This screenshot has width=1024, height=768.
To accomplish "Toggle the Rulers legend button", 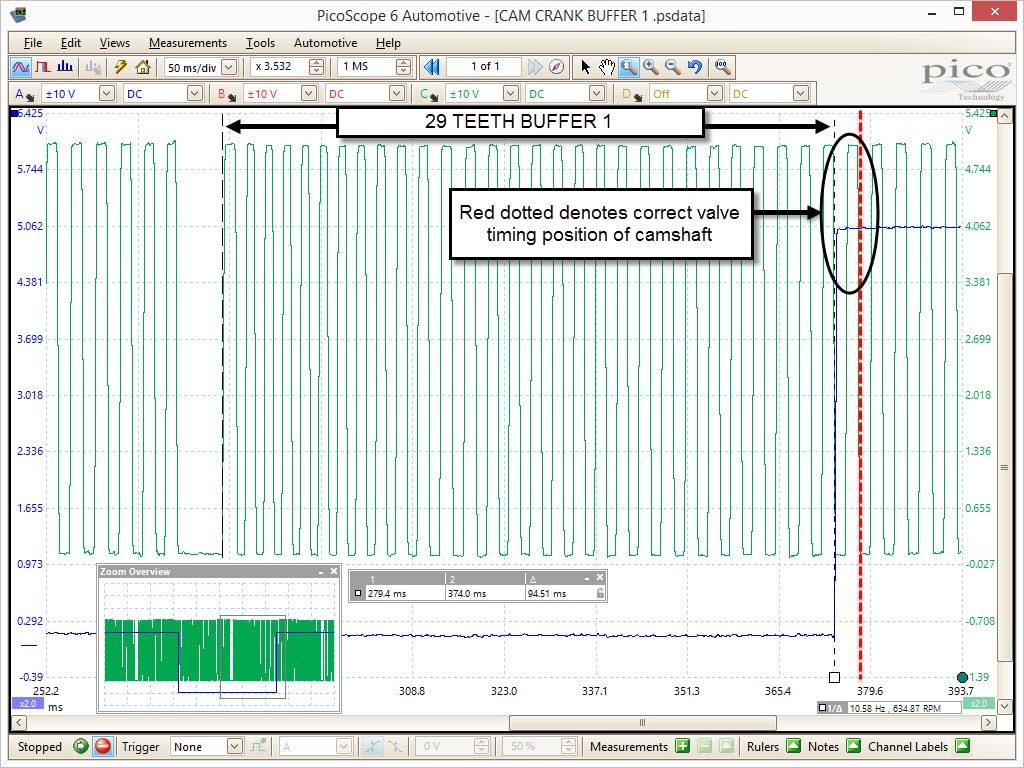I will [x=793, y=746].
